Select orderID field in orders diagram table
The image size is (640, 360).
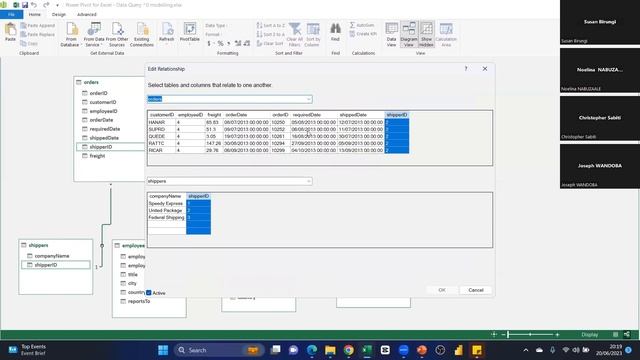tap(98, 93)
